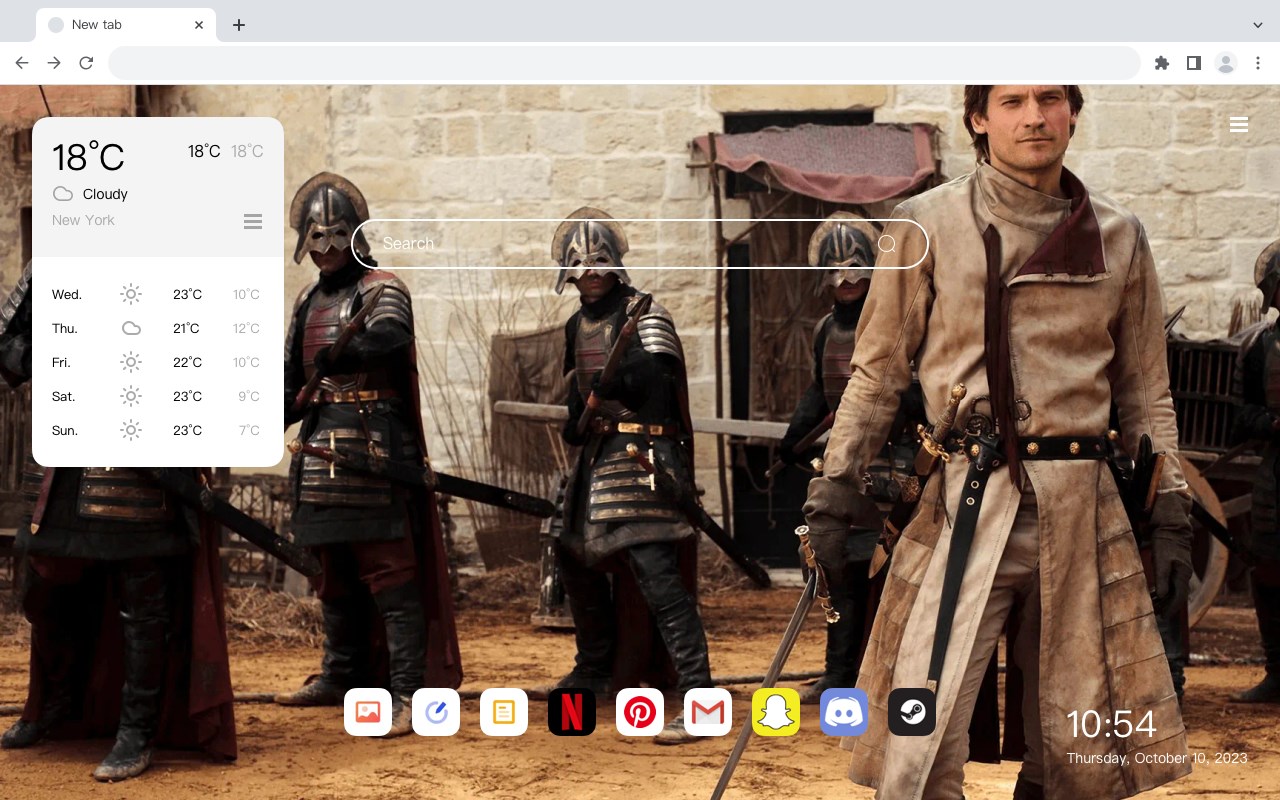Click Wednesday's sunny weather icon
The height and width of the screenshot is (800, 1280).
(x=131, y=294)
